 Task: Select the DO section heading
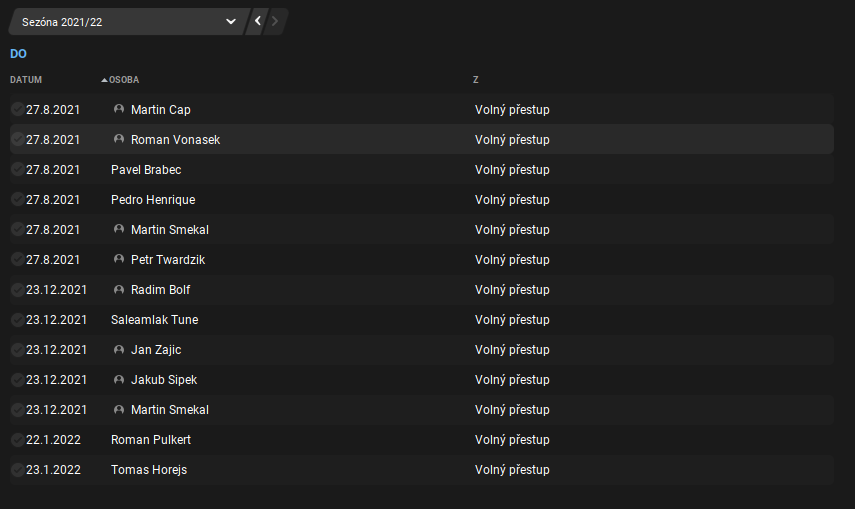[18, 53]
